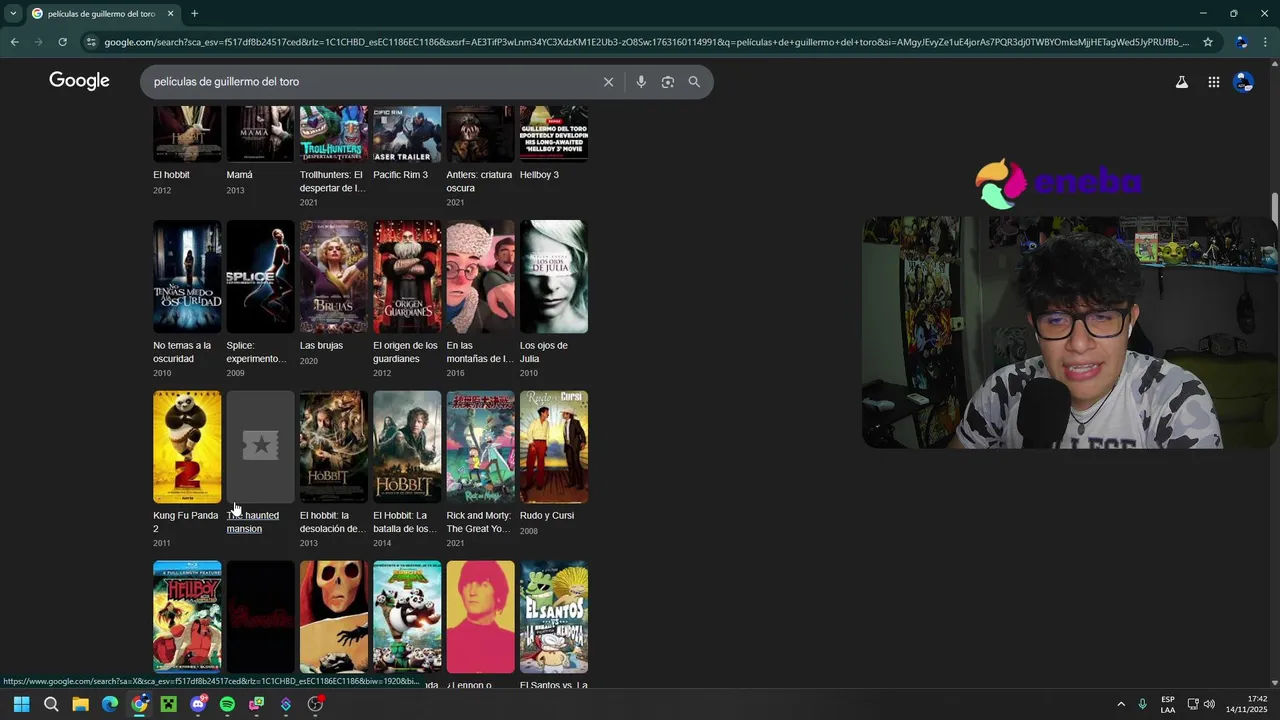Click the network tray icon
The height and width of the screenshot is (720, 1280).
pyautogui.click(x=1193, y=704)
